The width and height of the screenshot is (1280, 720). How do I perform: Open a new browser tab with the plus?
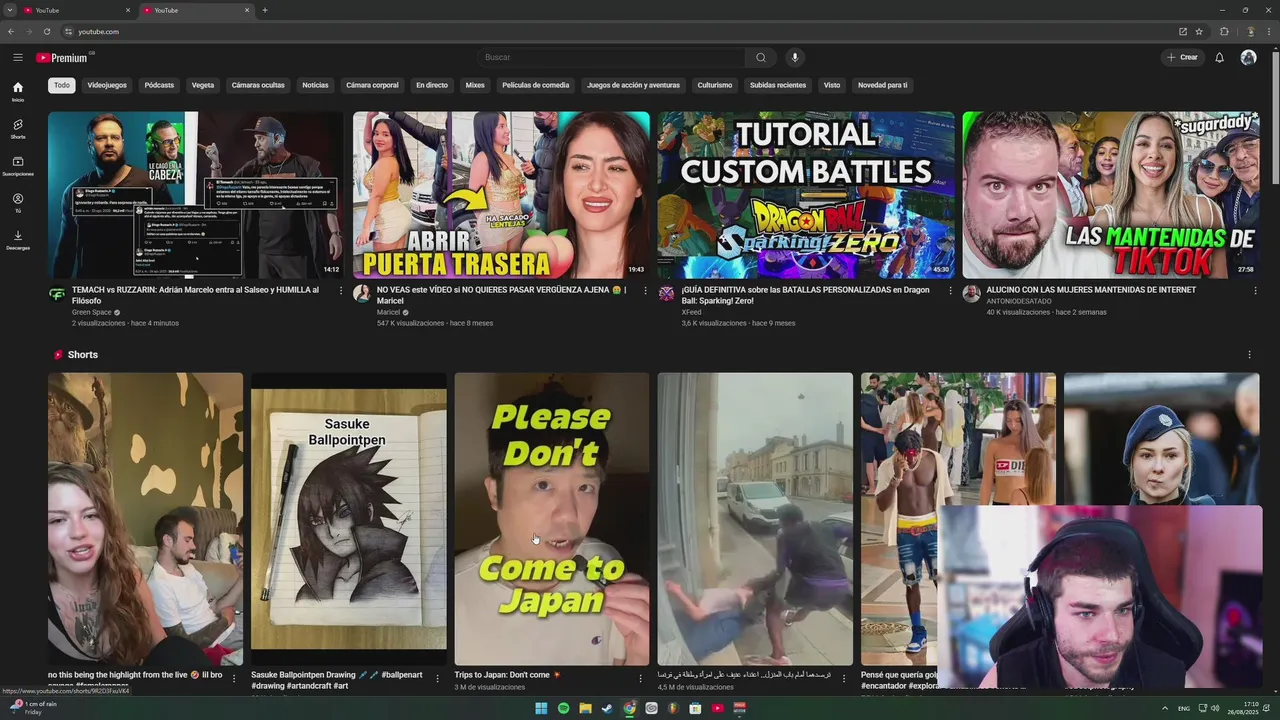[265, 10]
